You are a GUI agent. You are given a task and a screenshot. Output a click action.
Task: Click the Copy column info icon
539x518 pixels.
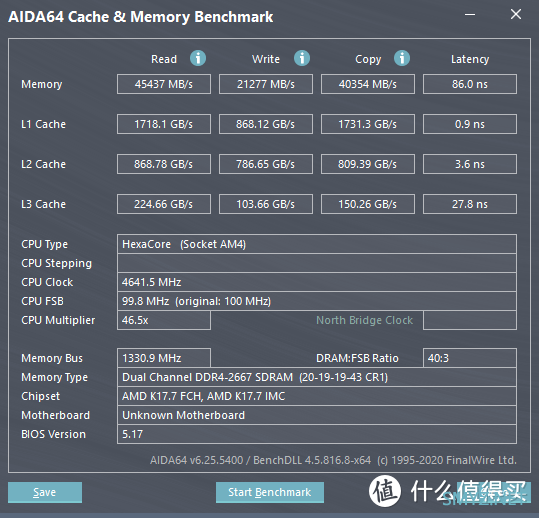pyautogui.click(x=402, y=58)
